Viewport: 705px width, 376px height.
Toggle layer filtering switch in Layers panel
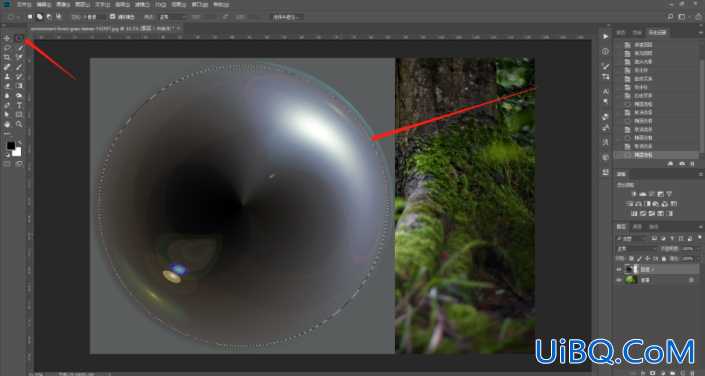tap(700, 238)
